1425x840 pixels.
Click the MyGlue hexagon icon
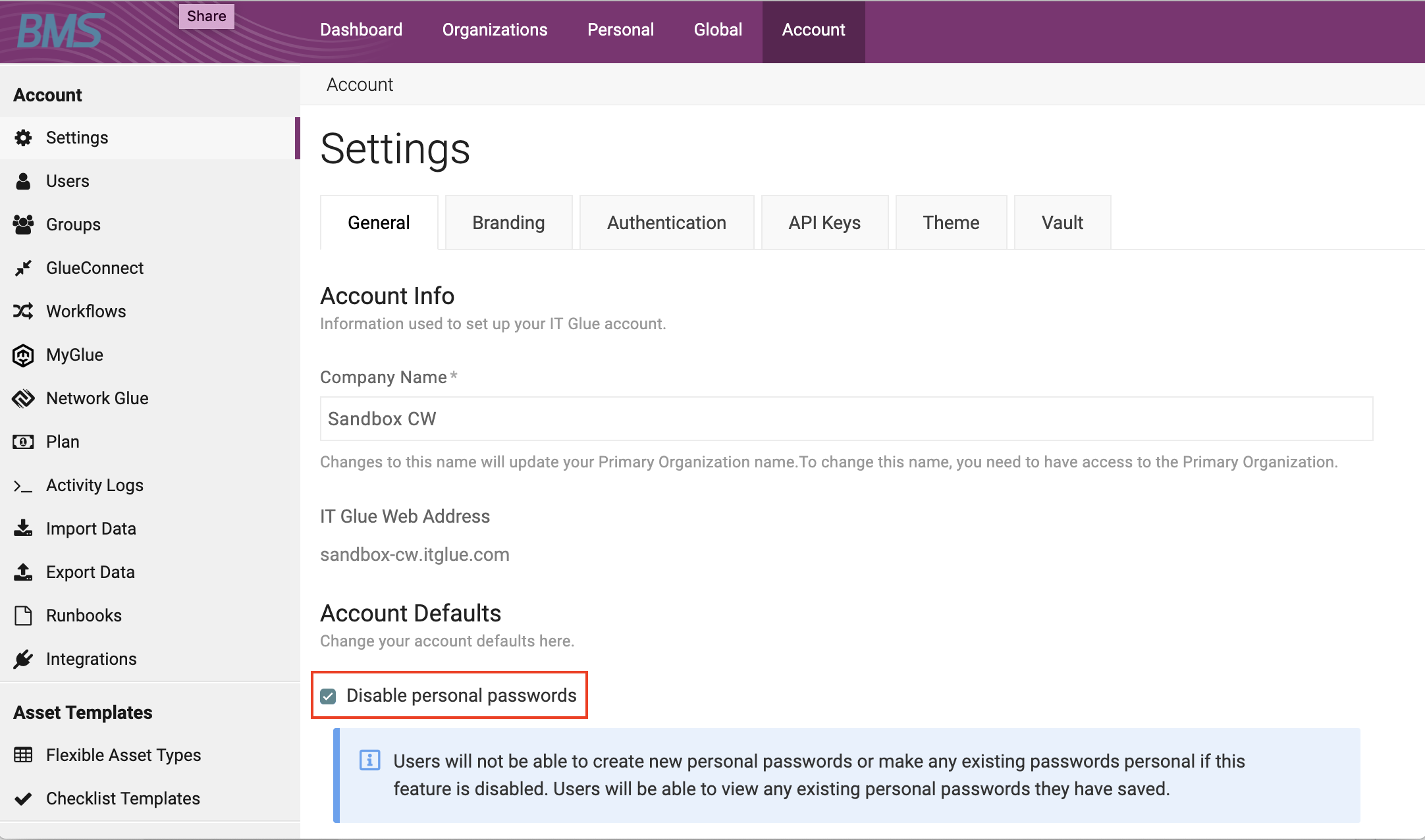tap(23, 355)
